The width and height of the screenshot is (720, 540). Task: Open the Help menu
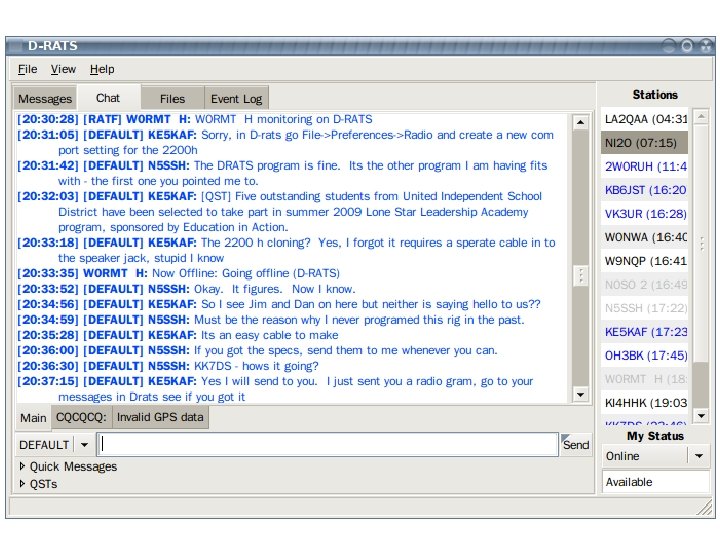point(102,69)
